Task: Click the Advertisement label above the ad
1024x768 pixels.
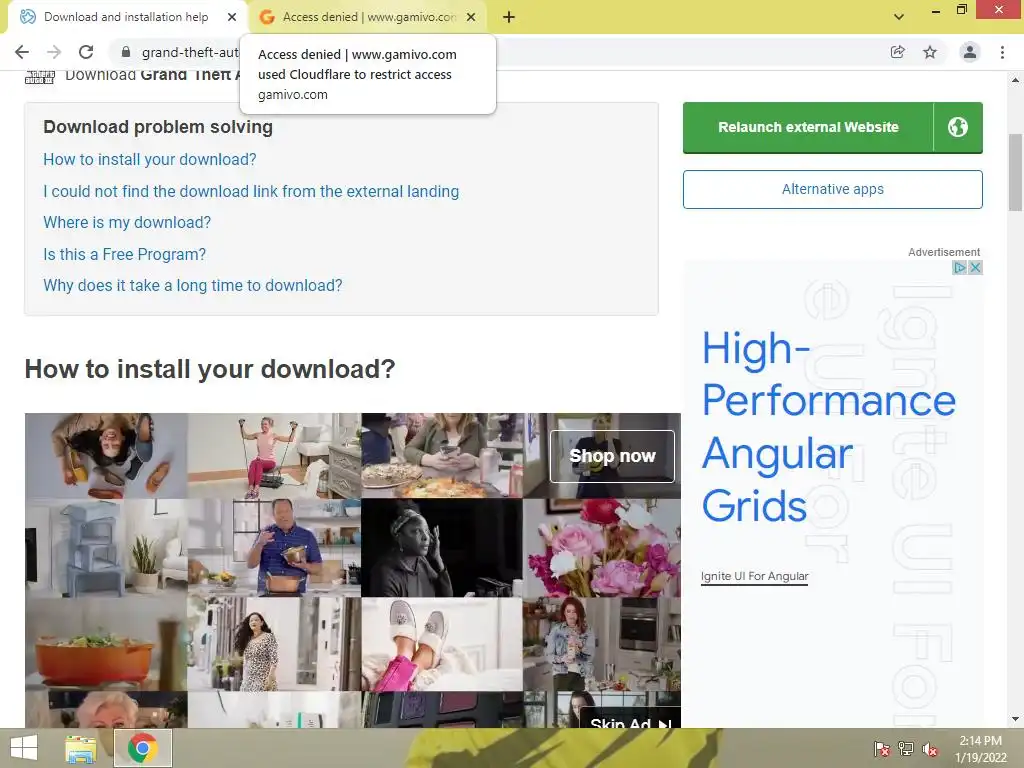Action: [x=944, y=252]
